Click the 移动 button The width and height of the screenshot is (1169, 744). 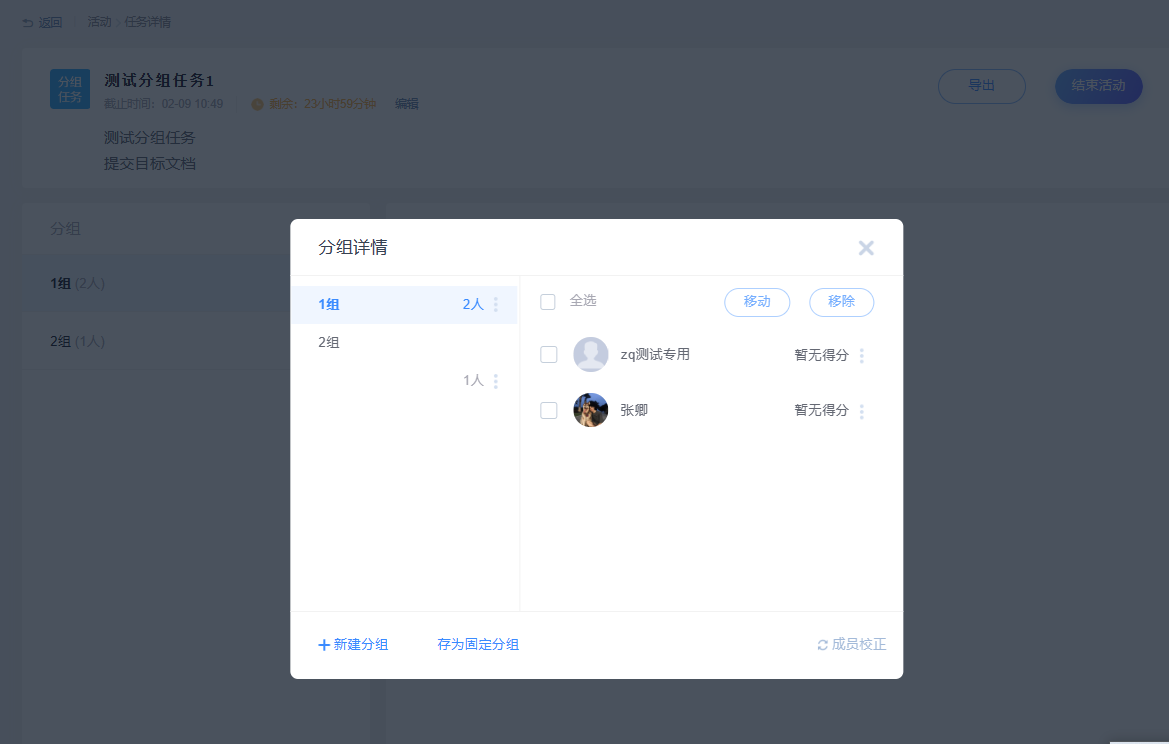point(757,302)
